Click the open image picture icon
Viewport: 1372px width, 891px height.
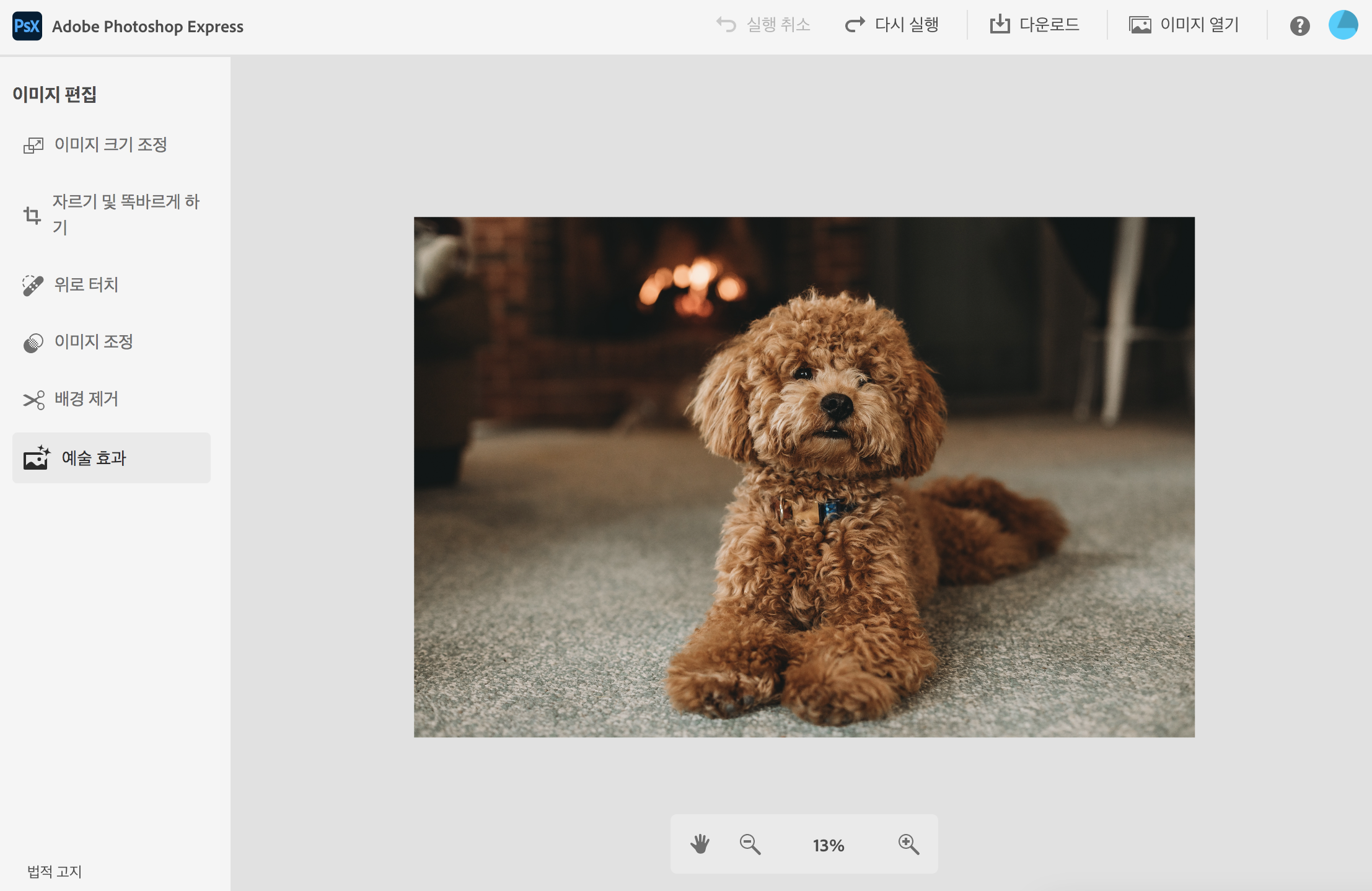coord(1140,25)
